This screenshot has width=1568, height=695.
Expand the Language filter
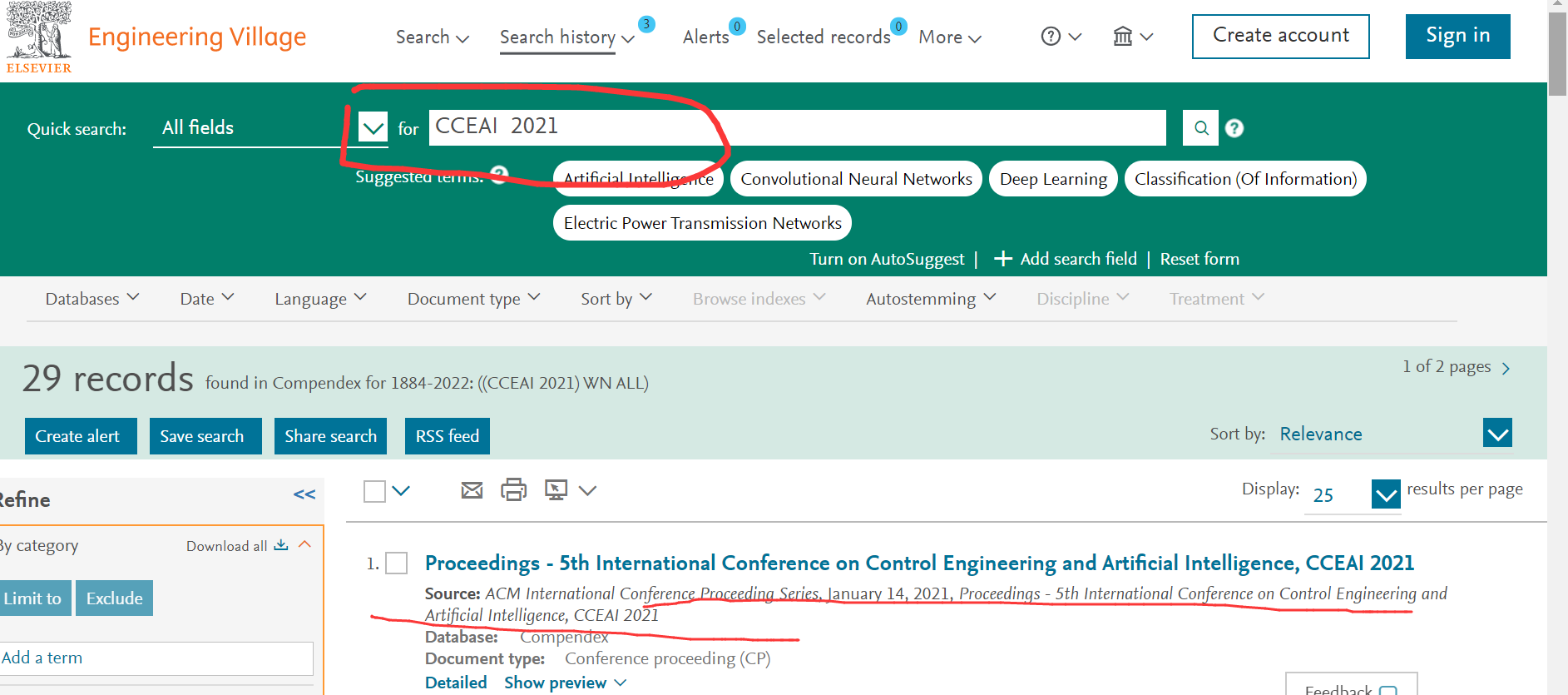(x=320, y=298)
